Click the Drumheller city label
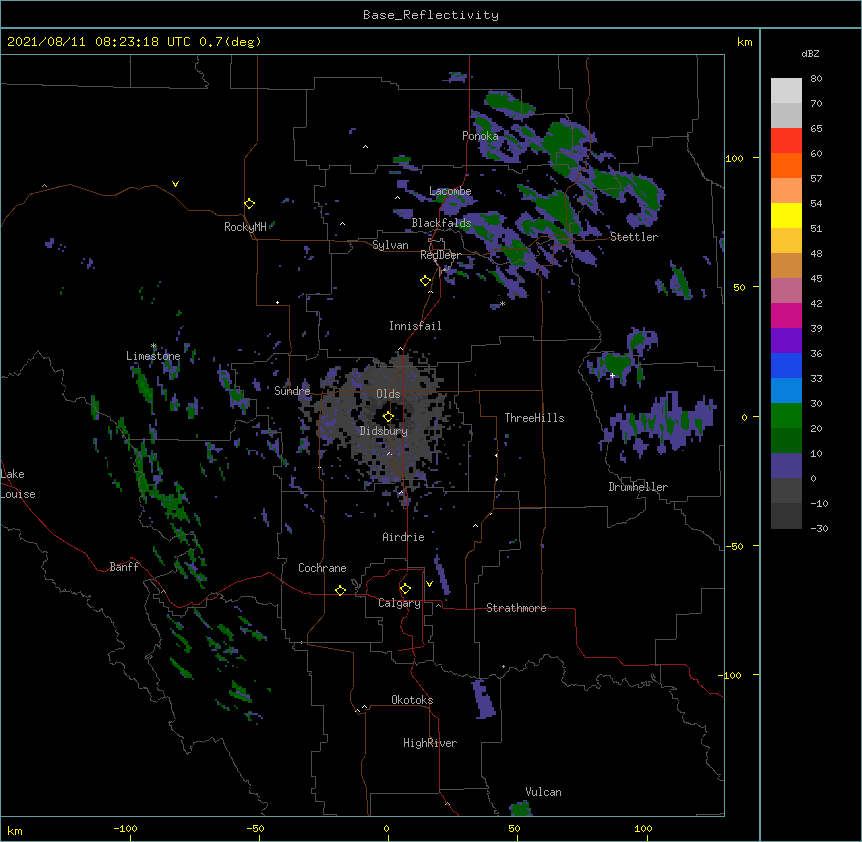Screen dimensions: 862x842 tap(638, 487)
